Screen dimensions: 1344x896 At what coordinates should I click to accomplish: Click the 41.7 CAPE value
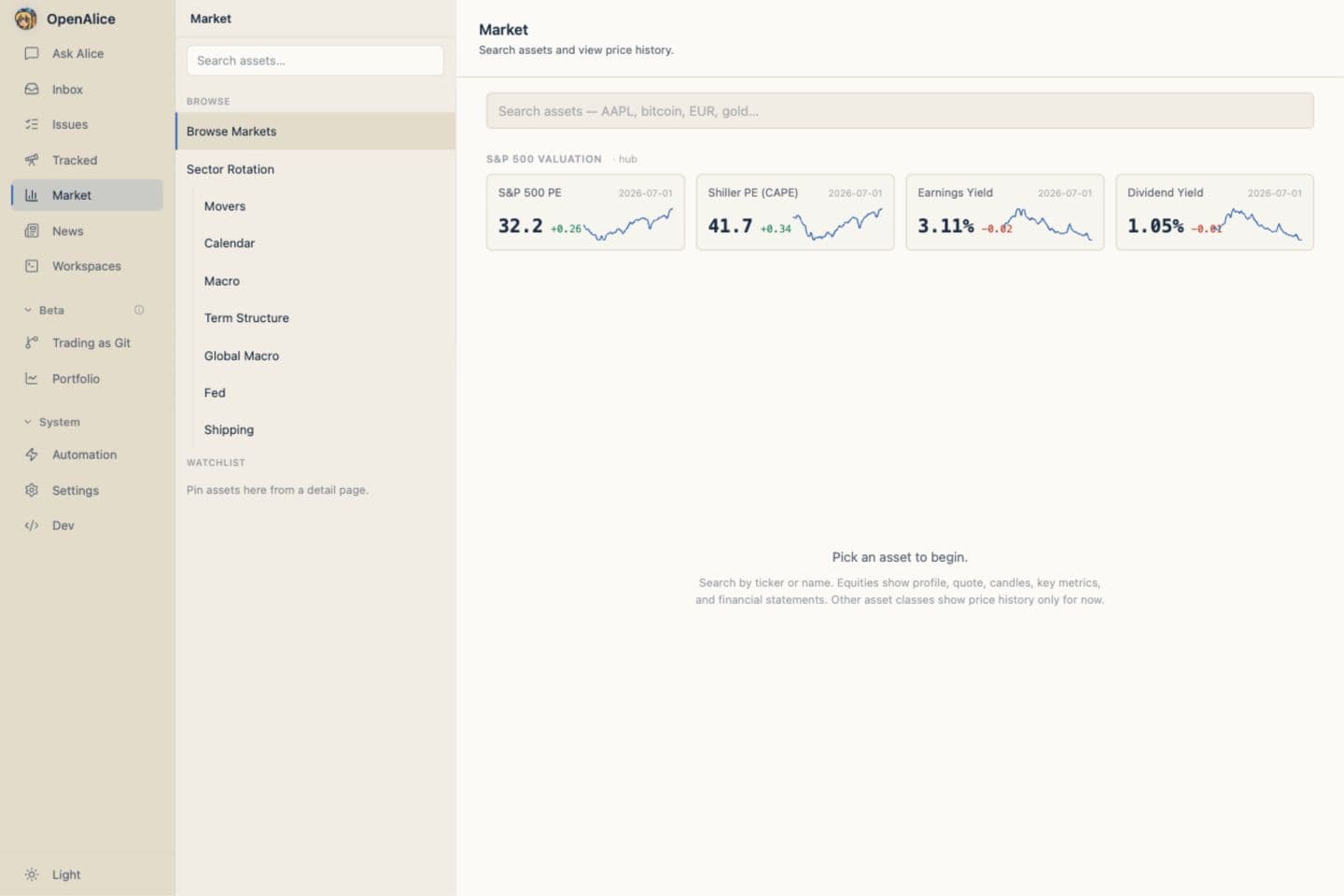click(730, 226)
